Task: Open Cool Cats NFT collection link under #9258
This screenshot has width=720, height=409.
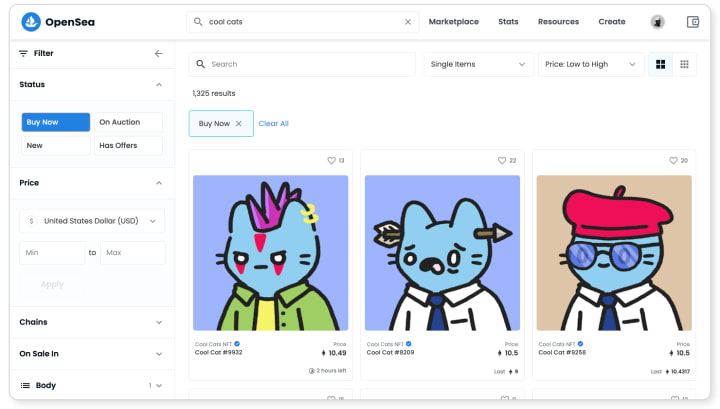Action: (x=557, y=344)
